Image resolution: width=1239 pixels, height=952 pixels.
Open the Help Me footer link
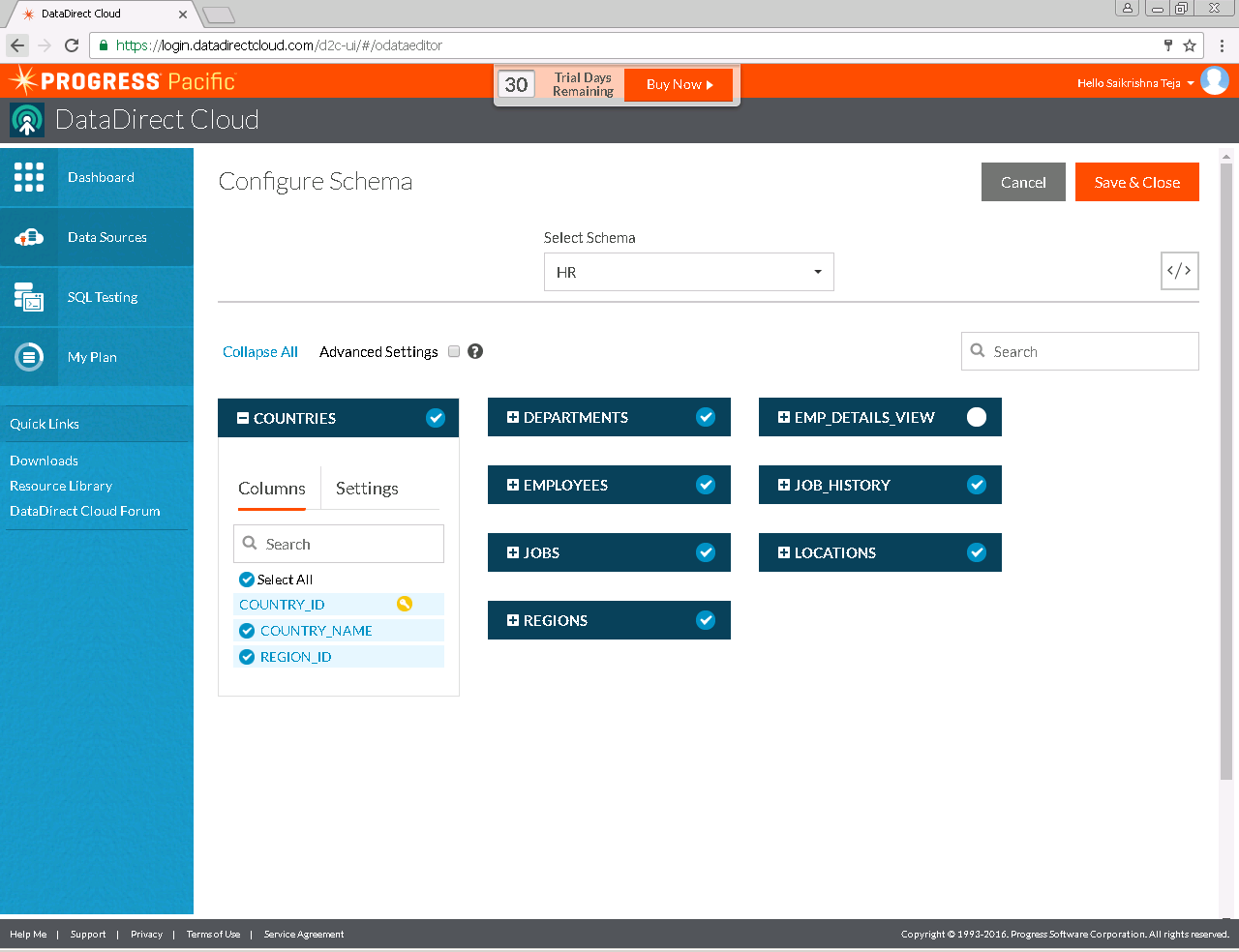[28, 935]
